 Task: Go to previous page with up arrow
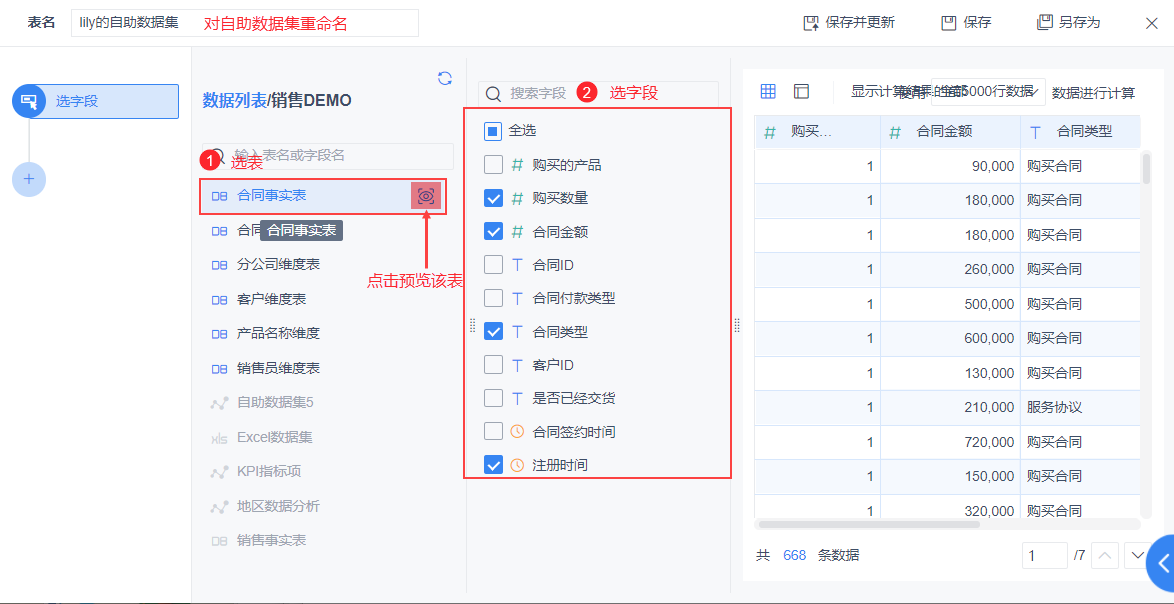coord(1104,555)
